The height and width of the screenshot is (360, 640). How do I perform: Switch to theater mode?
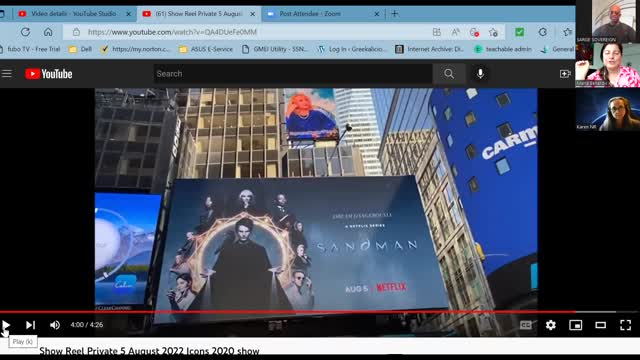coord(600,325)
